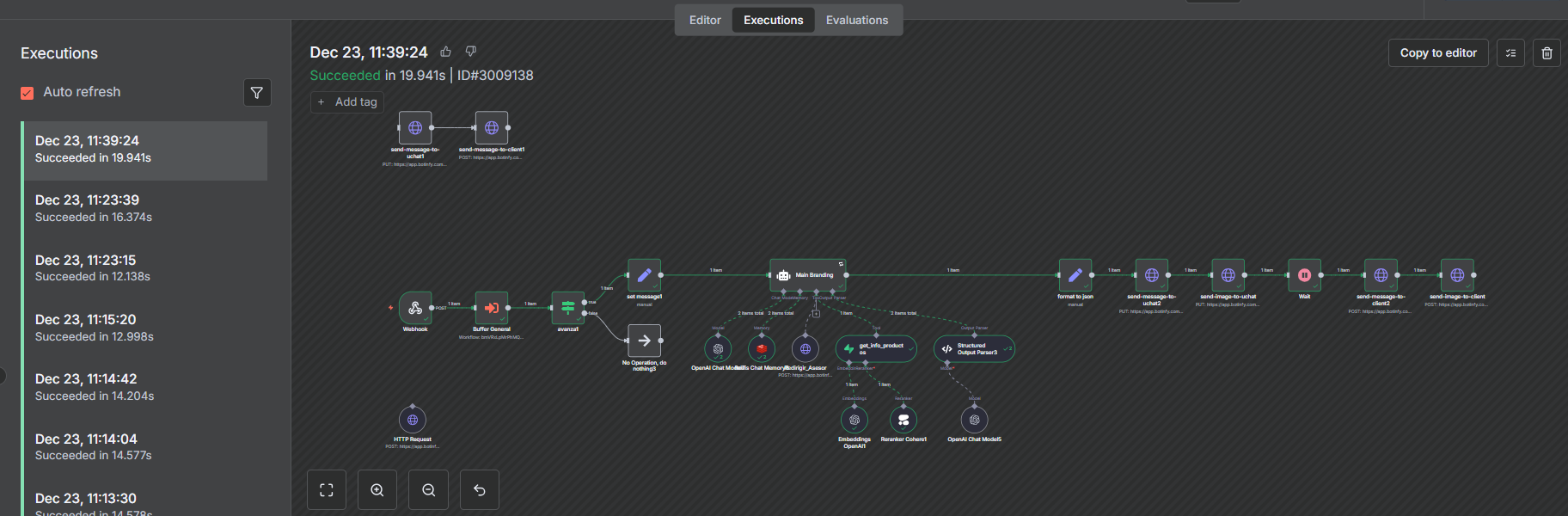
Task: Toggle the Auto refresh checkbox
Action: pos(28,93)
